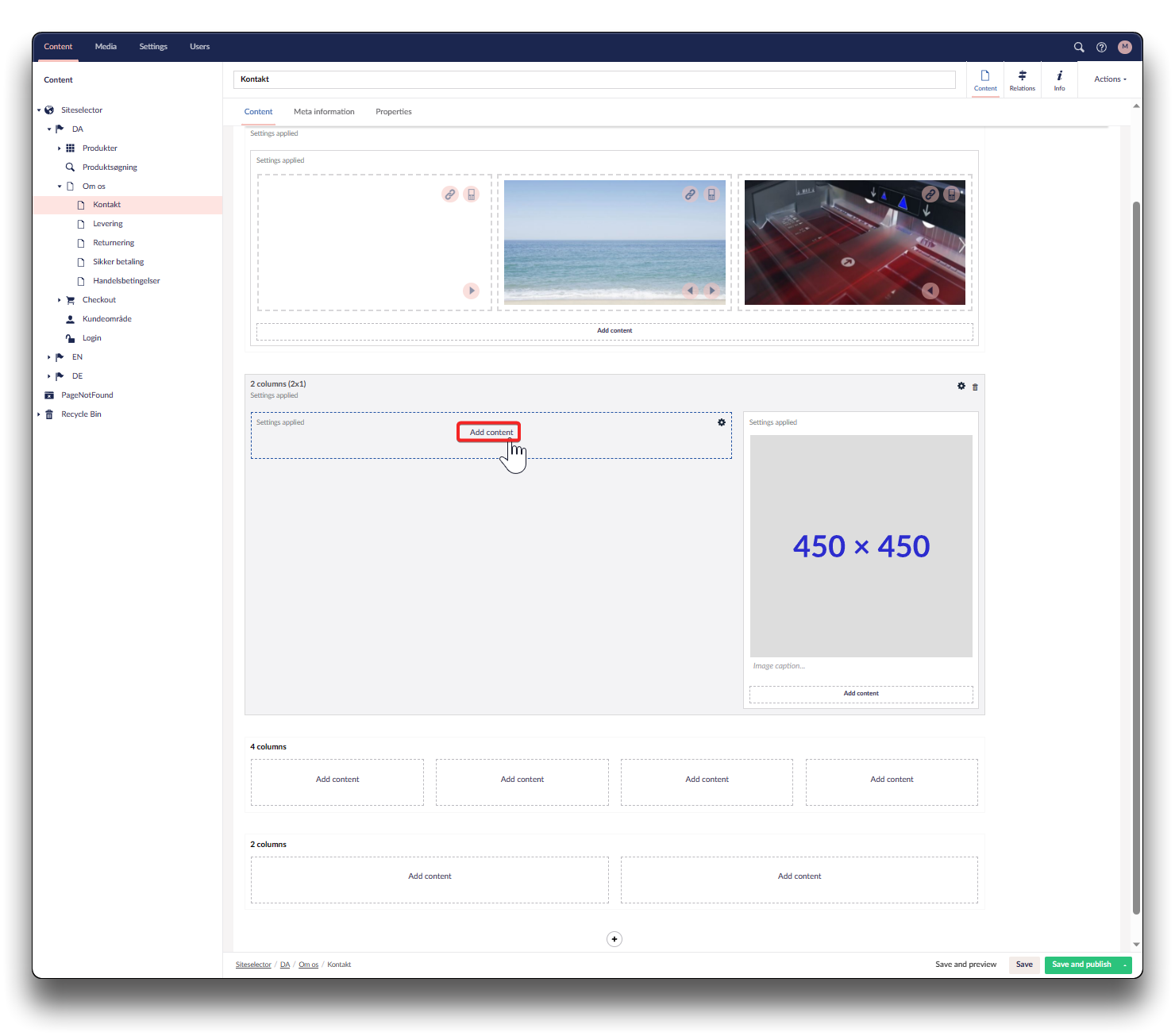
Task: Select the 450 × 450 placeholder image
Action: (861, 546)
